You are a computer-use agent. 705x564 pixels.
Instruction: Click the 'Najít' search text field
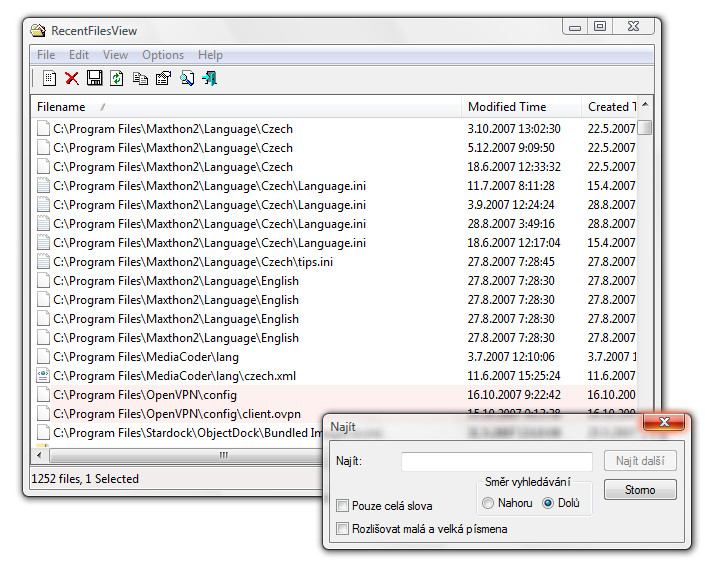497,461
